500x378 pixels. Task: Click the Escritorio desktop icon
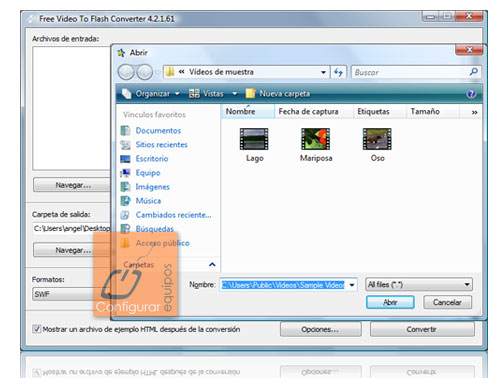tap(125, 159)
